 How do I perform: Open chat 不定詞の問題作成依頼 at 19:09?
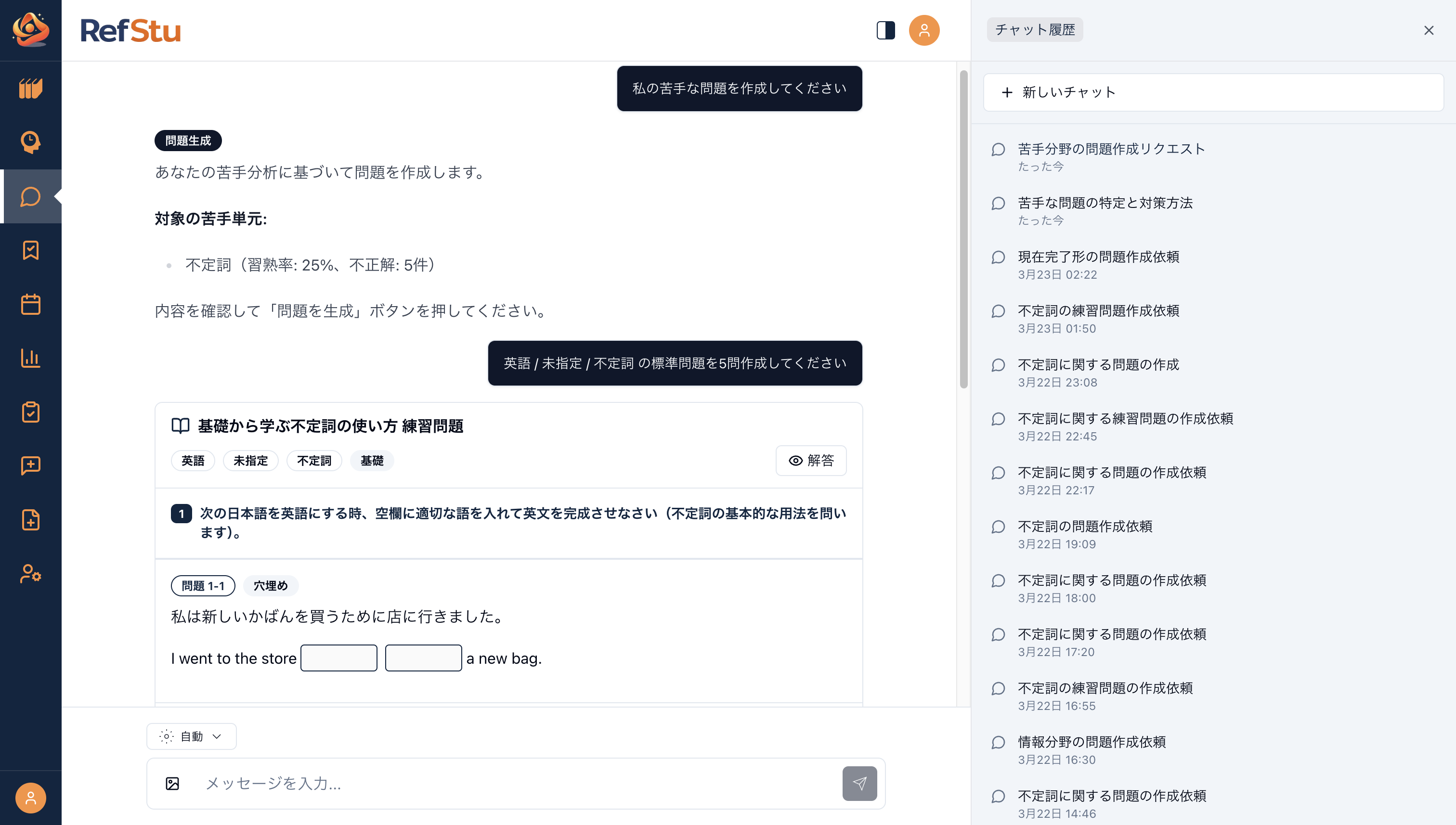[1213, 534]
